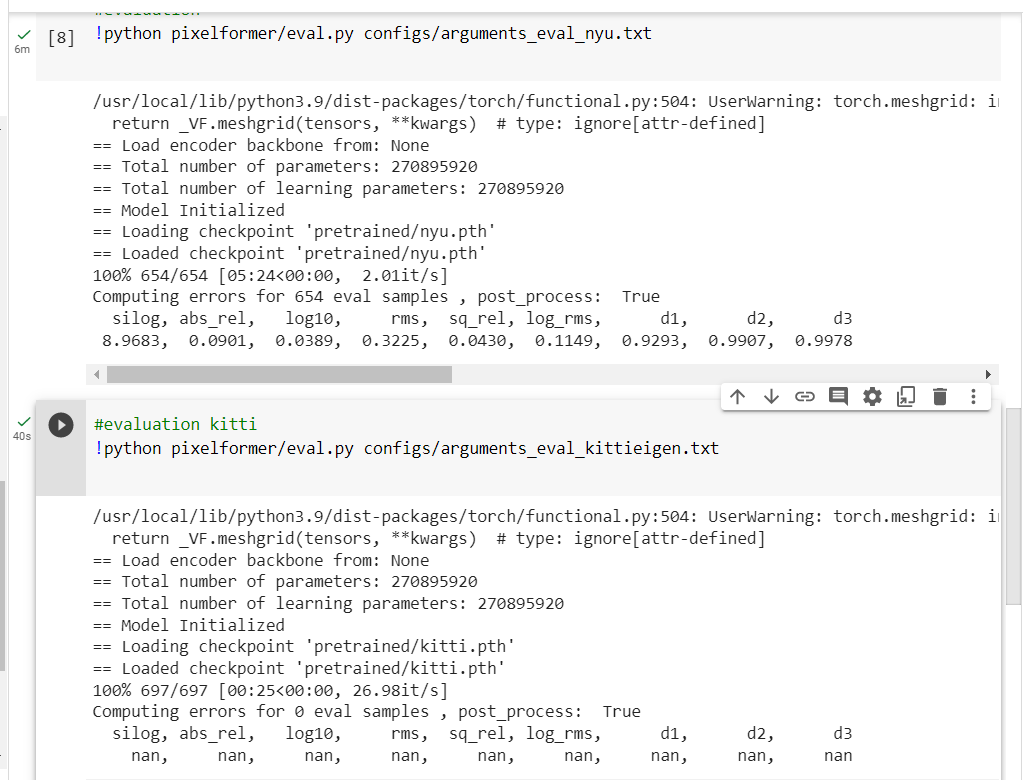Copy link to the kitti cell
Image resolution: width=1023 pixels, height=780 pixels.
tap(805, 396)
